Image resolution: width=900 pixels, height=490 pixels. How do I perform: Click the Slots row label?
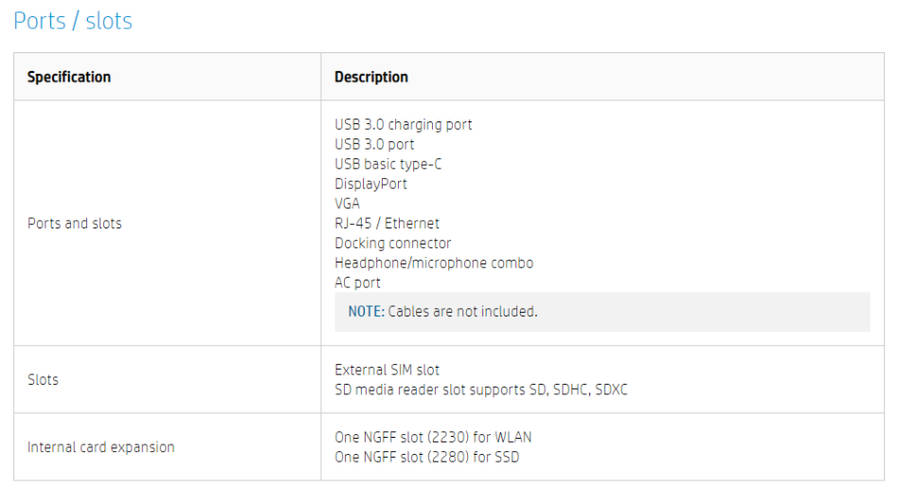click(43, 380)
